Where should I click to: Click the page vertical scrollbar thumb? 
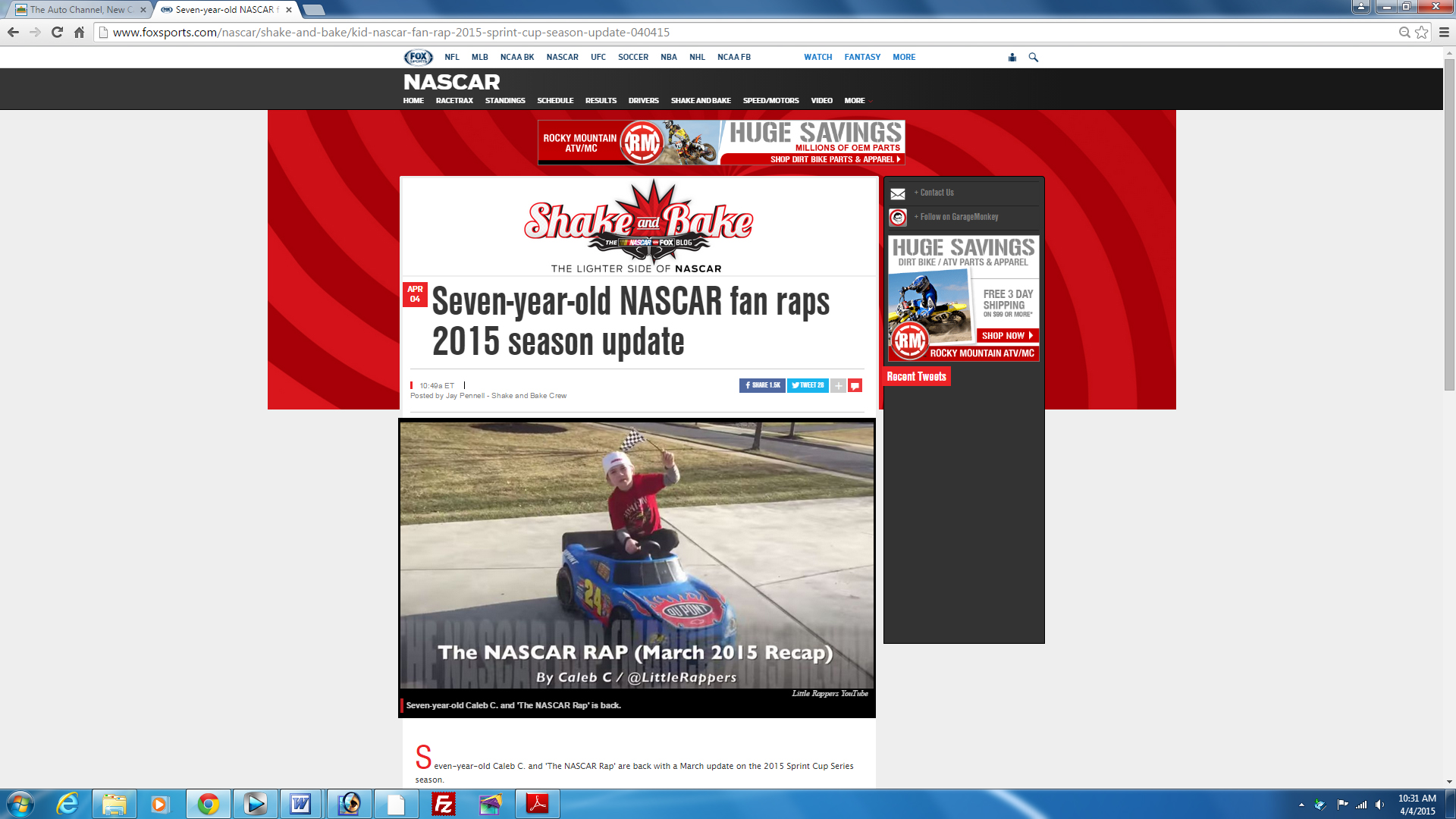(x=1449, y=227)
